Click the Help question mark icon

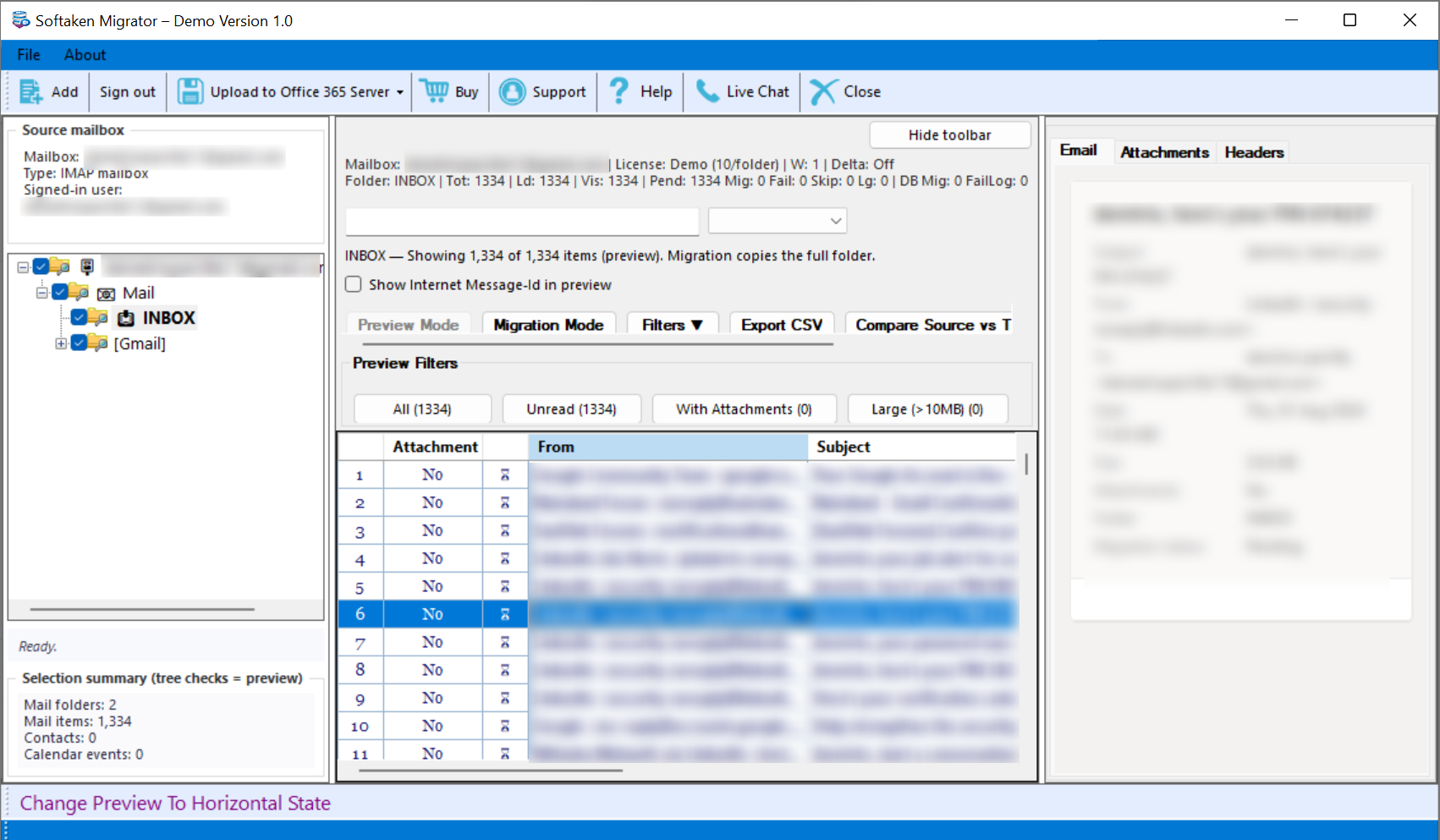point(619,91)
